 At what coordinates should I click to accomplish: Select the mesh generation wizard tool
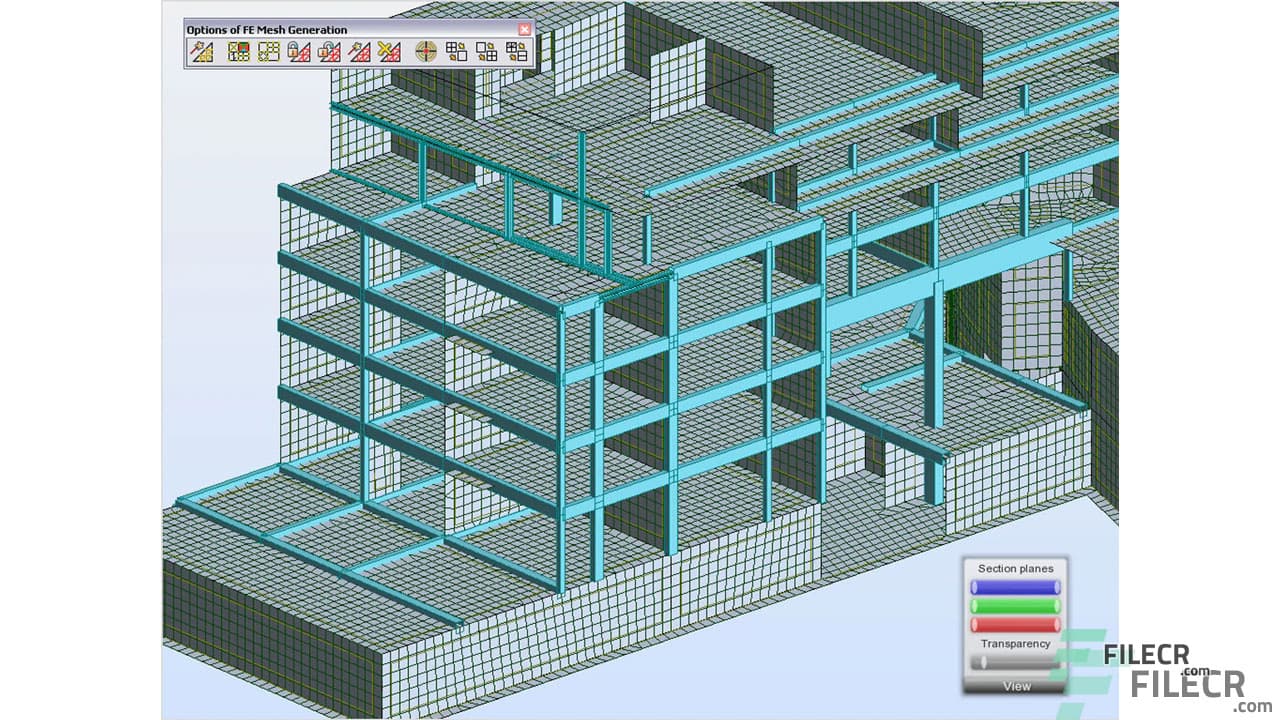click(x=202, y=52)
